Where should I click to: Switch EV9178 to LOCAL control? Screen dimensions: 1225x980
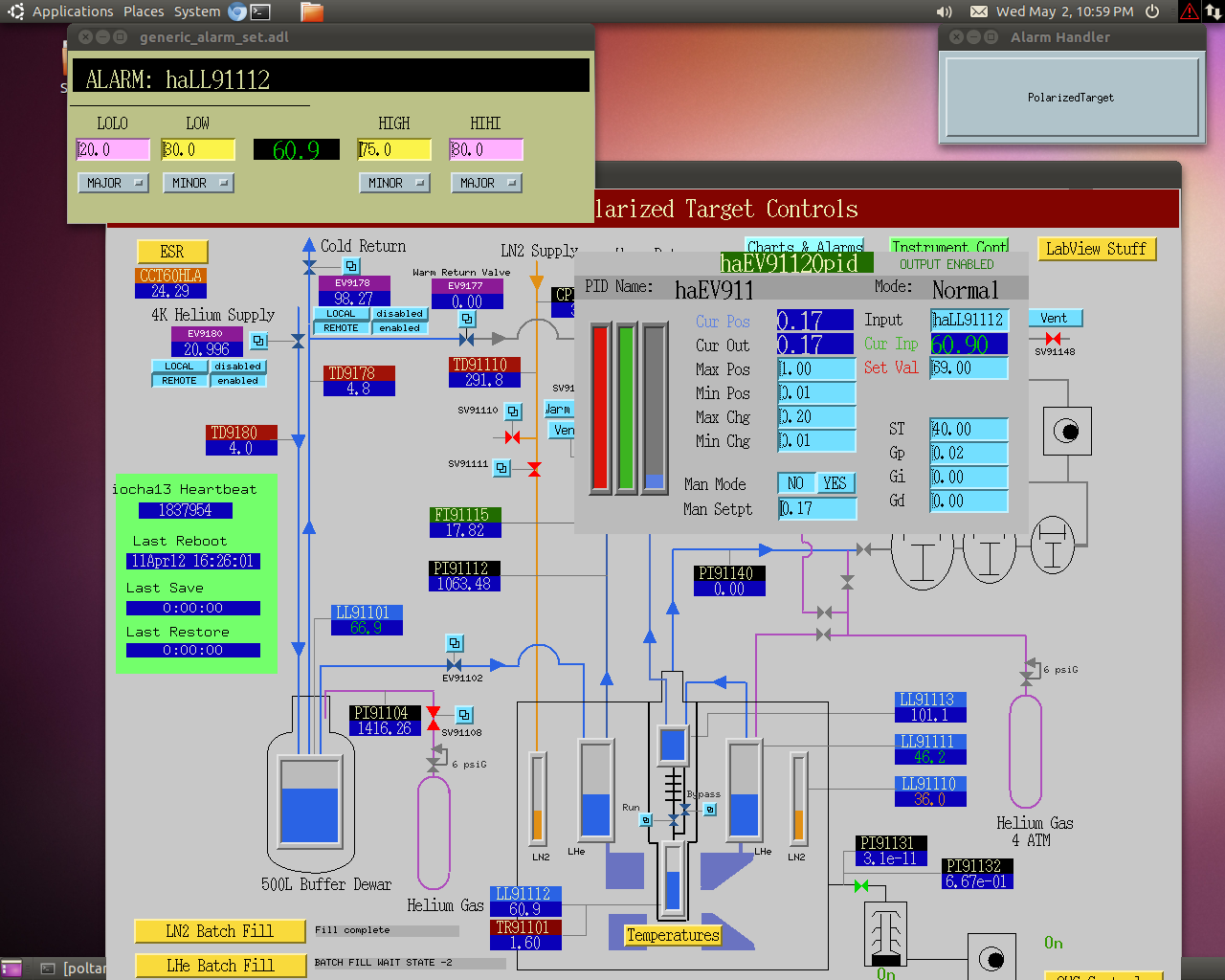click(341, 314)
